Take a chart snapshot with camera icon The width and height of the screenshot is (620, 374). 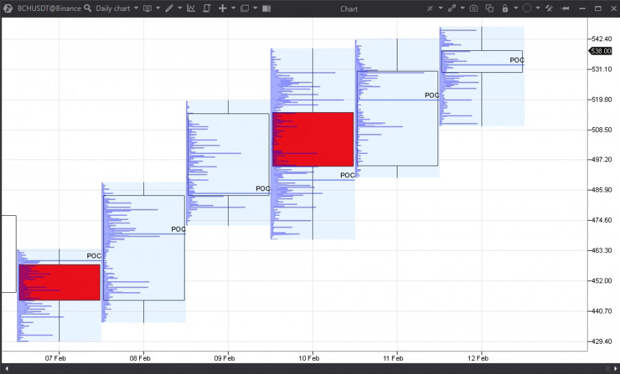click(474, 8)
